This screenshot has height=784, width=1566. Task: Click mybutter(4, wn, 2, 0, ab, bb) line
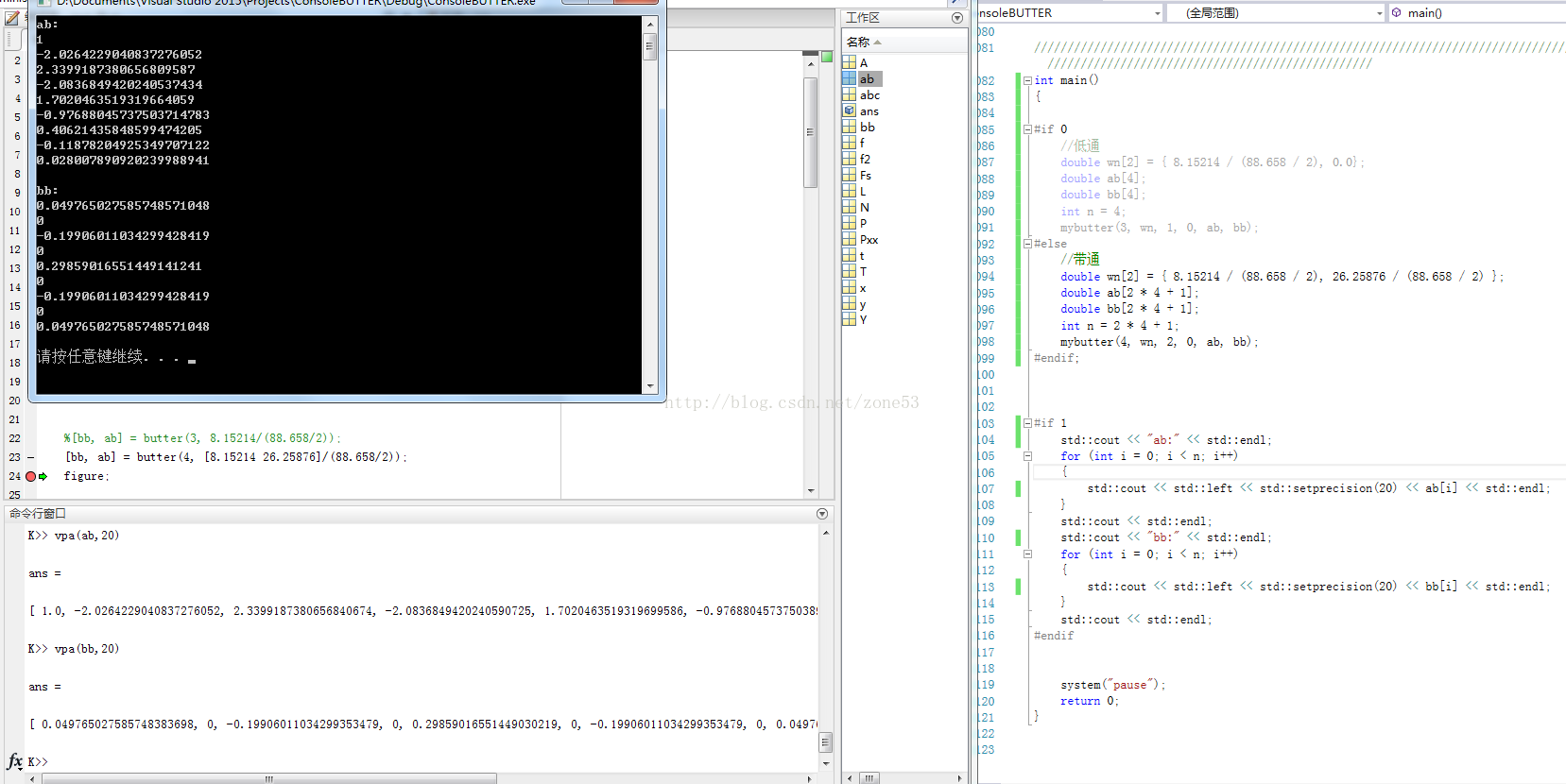point(1159,342)
